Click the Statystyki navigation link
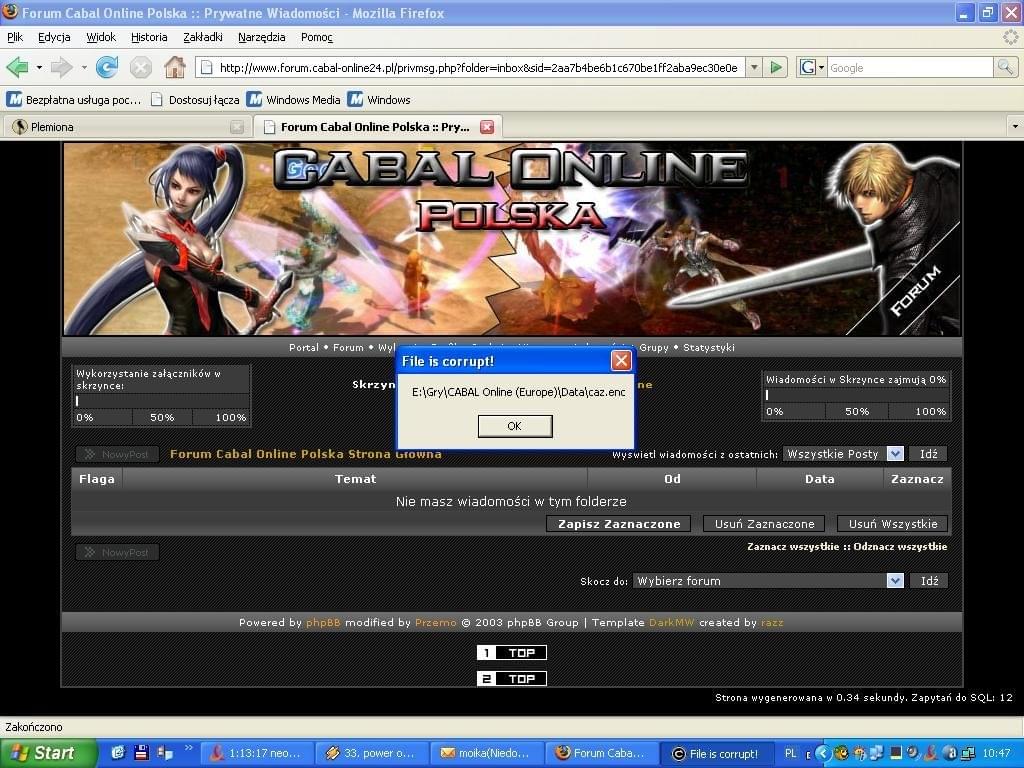This screenshot has width=1024, height=768. pos(709,347)
